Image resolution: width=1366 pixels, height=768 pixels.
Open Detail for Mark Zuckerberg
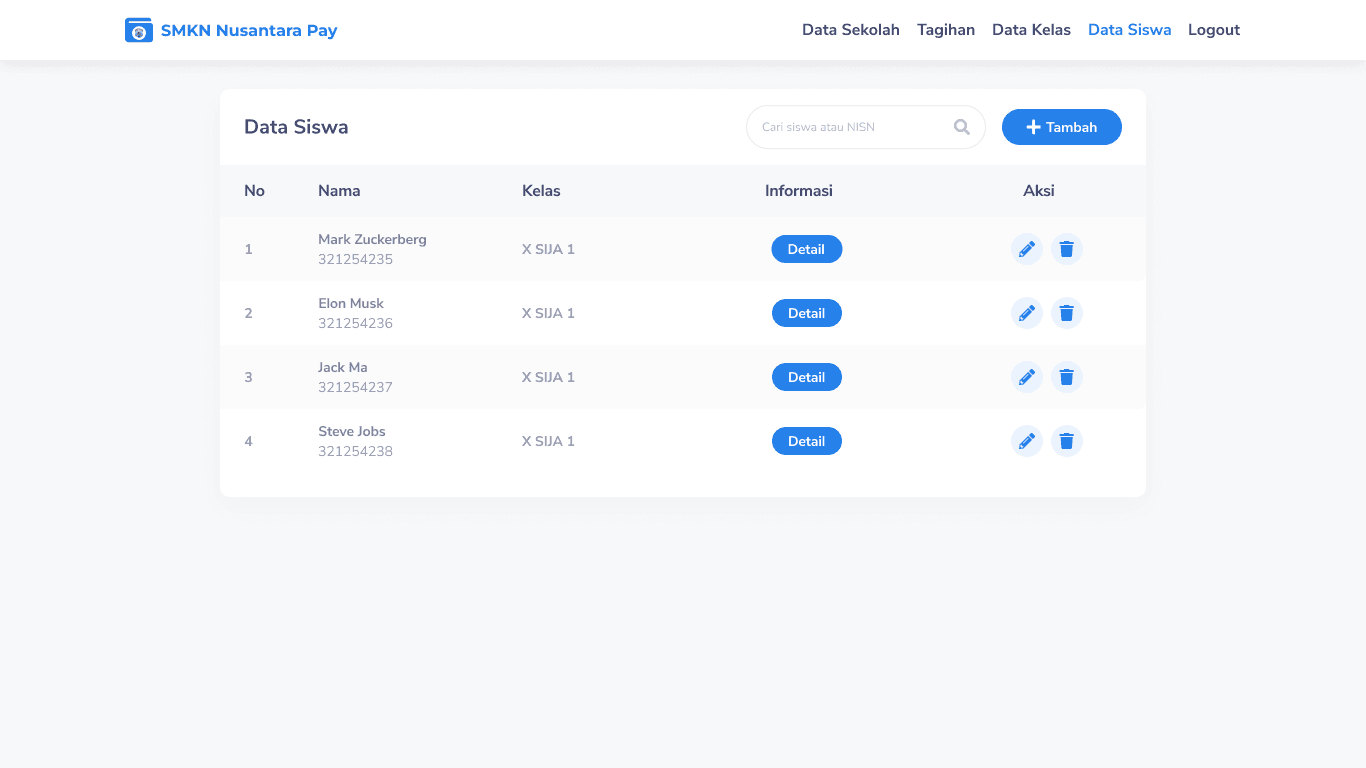(806, 249)
